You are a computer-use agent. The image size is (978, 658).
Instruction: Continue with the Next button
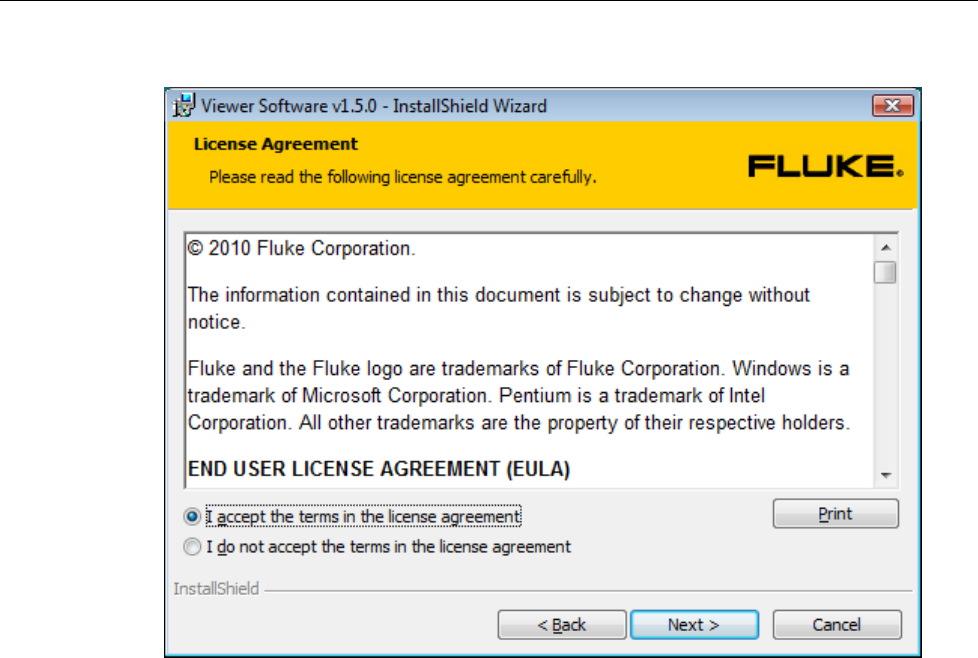click(x=694, y=625)
